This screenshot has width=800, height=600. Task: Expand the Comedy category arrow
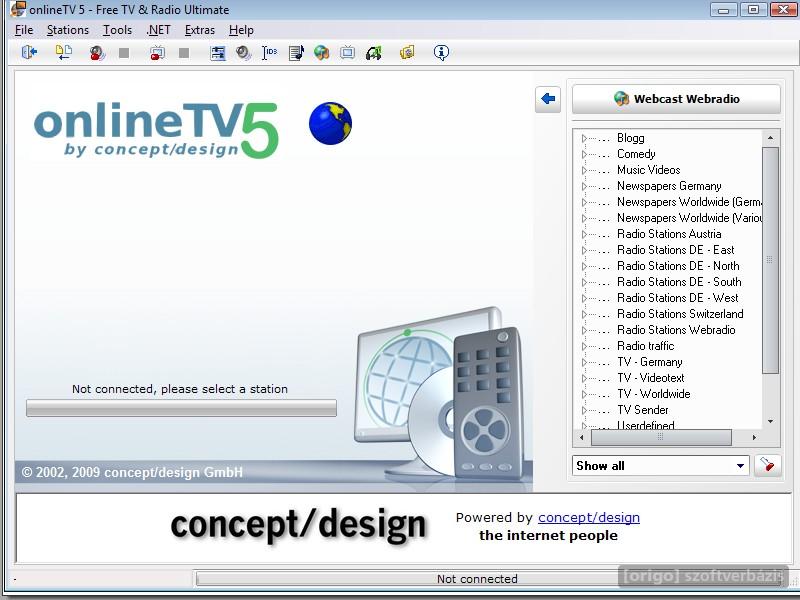(x=585, y=154)
